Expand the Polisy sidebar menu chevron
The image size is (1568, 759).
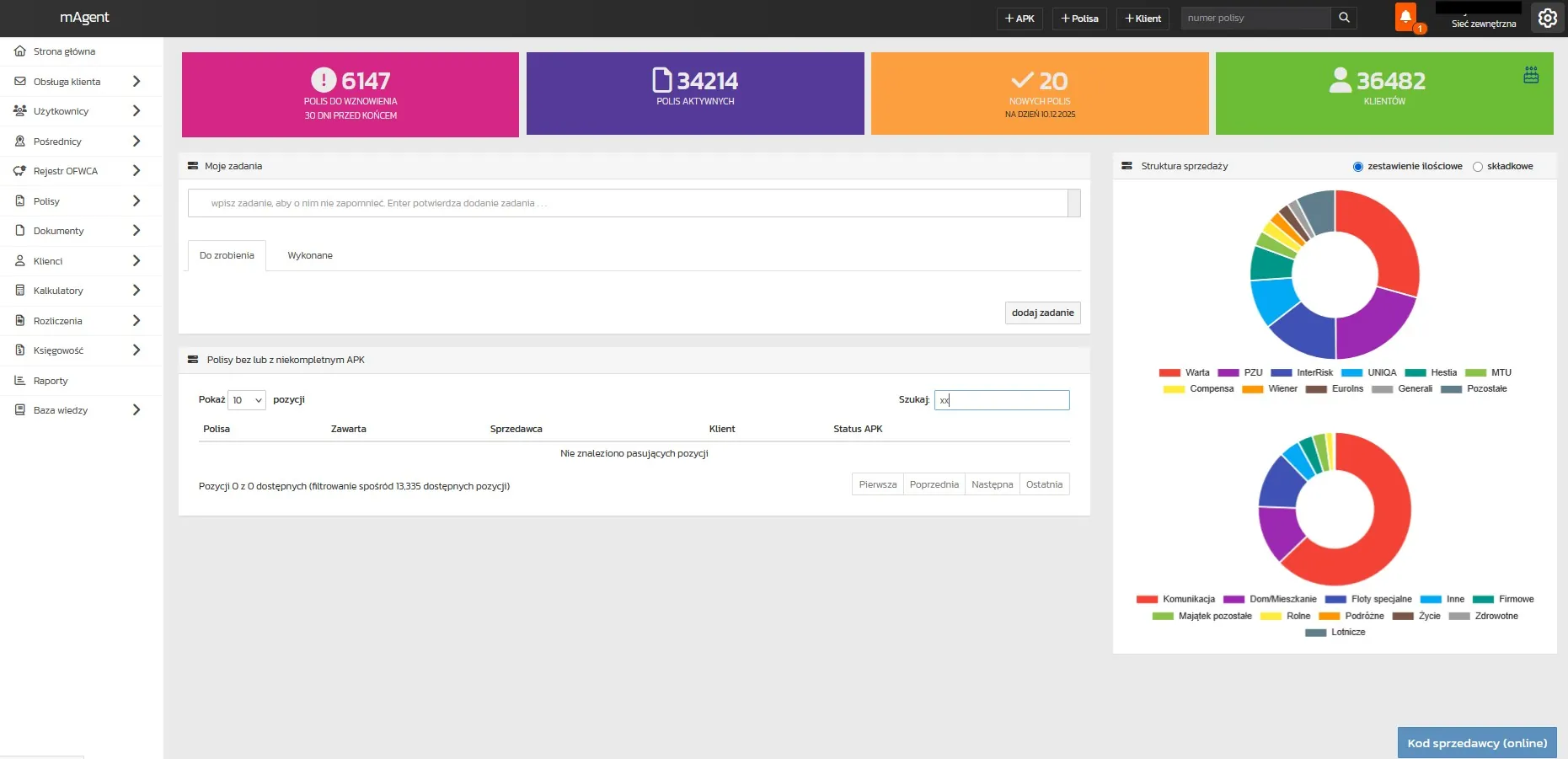pyautogui.click(x=136, y=201)
